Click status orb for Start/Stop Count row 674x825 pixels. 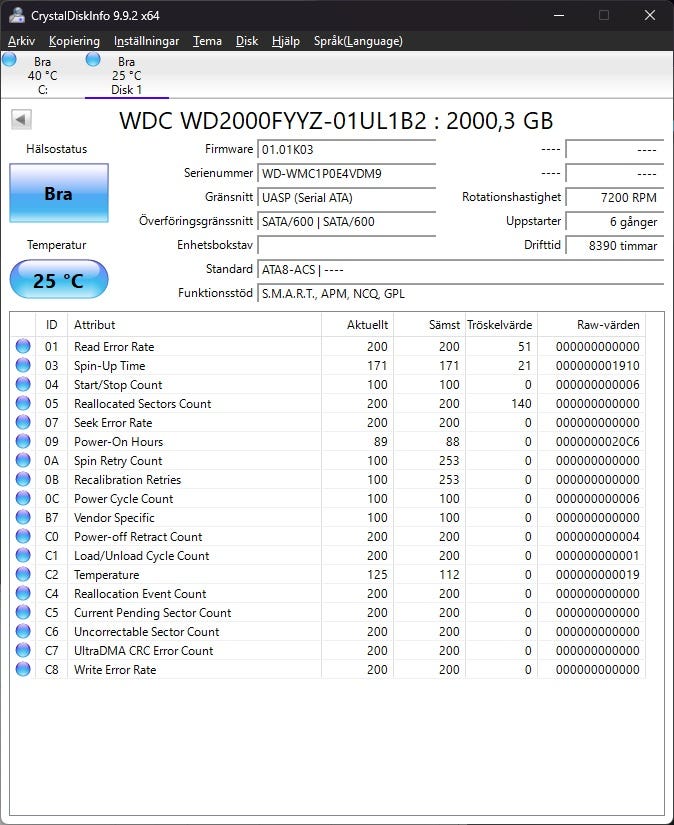(x=23, y=384)
